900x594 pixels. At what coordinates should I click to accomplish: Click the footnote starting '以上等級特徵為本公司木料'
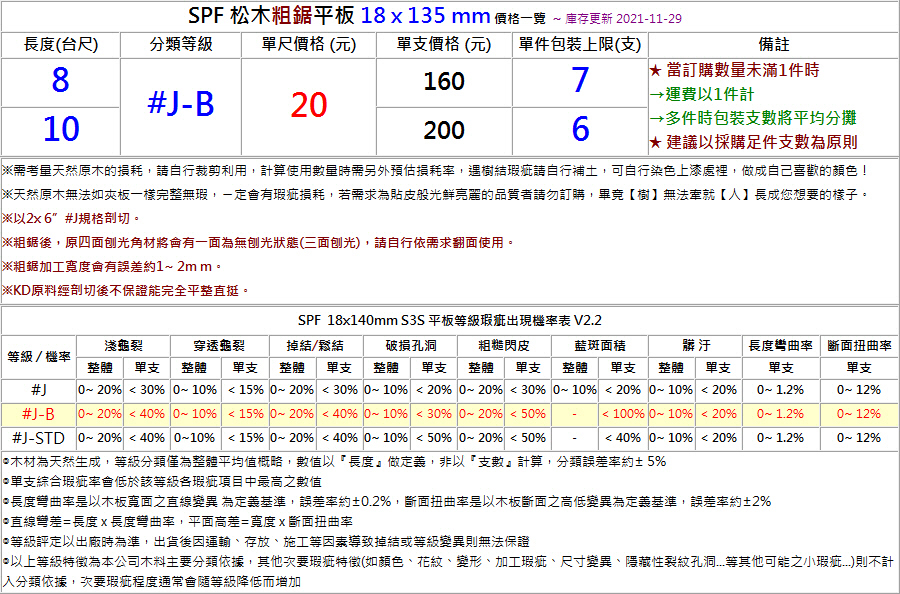pyautogui.click(x=448, y=572)
